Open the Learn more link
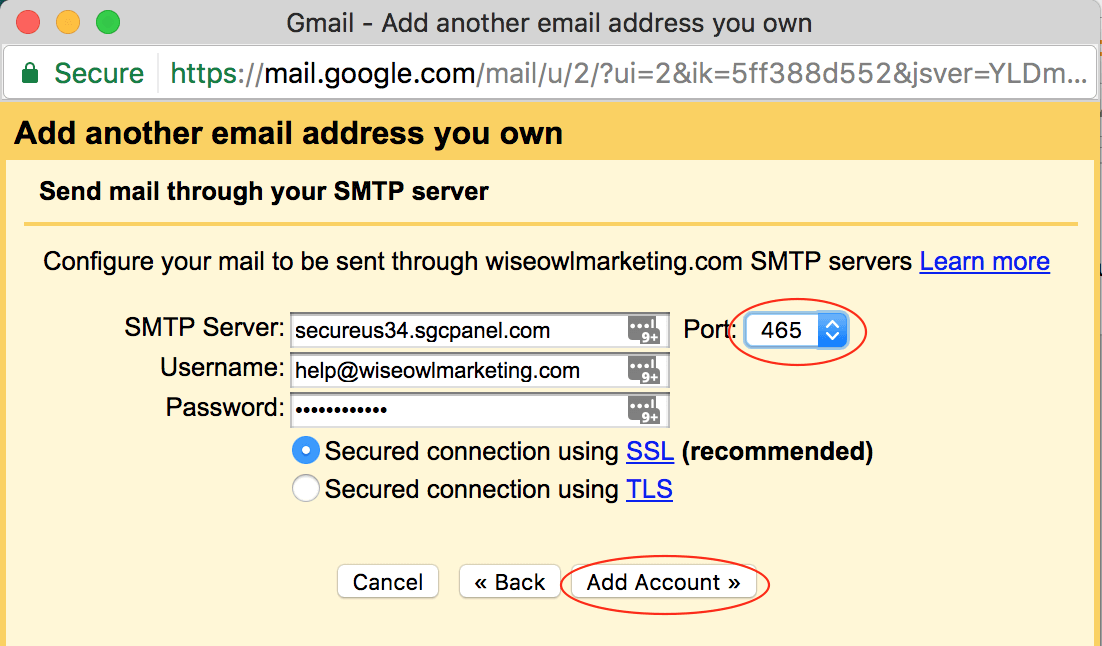The height and width of the screenshot is (646, 1102). point(984,261)
